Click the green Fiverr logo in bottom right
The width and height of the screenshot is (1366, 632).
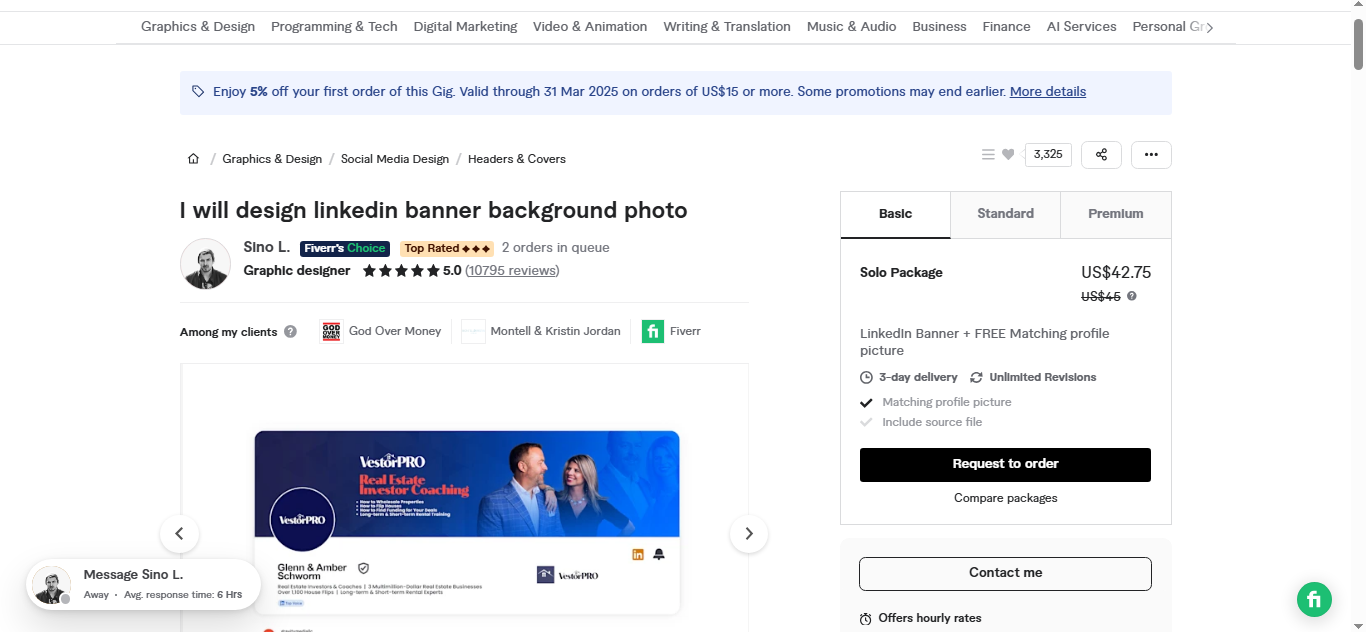click(1314, 599)
